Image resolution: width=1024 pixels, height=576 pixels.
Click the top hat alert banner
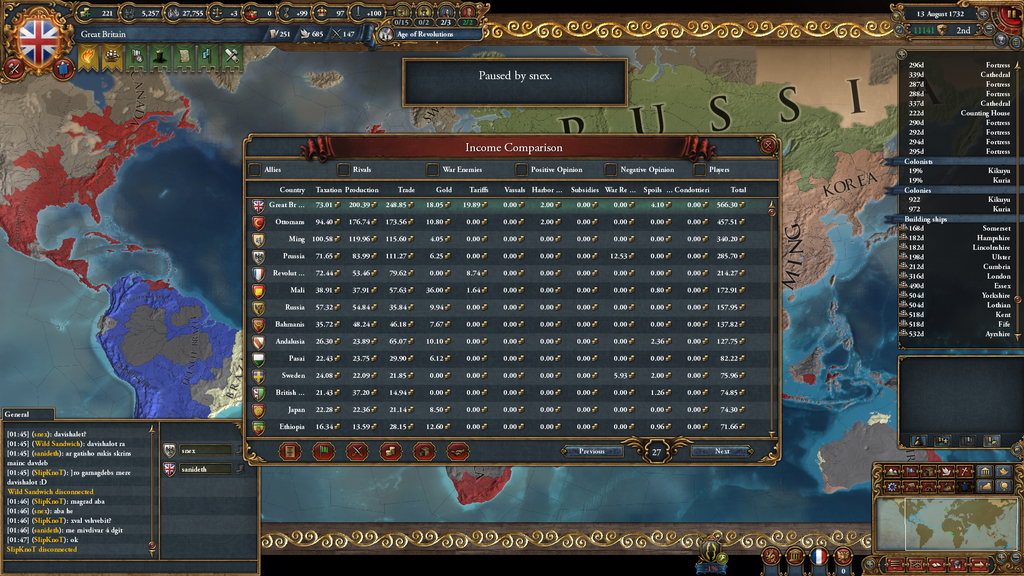(161, 57)
